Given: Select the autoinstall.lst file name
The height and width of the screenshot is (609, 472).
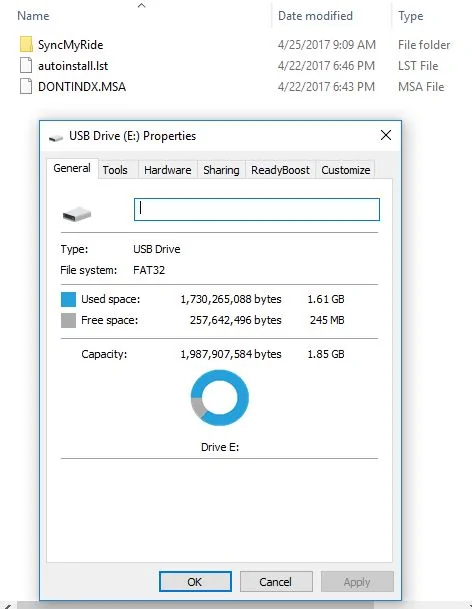Looking at the screenshot, I should pyautogui.click(x=73, y=66).
